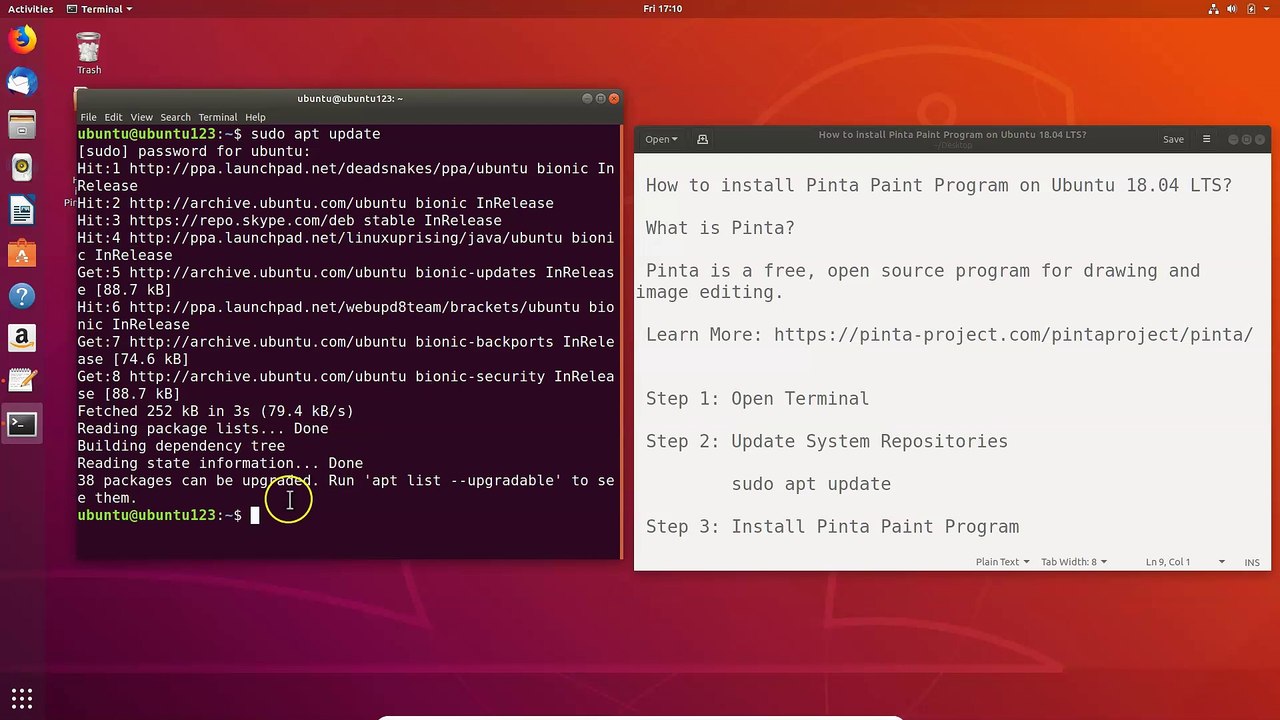Open the text editor hamburger menu
The width and height of the screenshot is (1280, 720).
coord(1206,139)
